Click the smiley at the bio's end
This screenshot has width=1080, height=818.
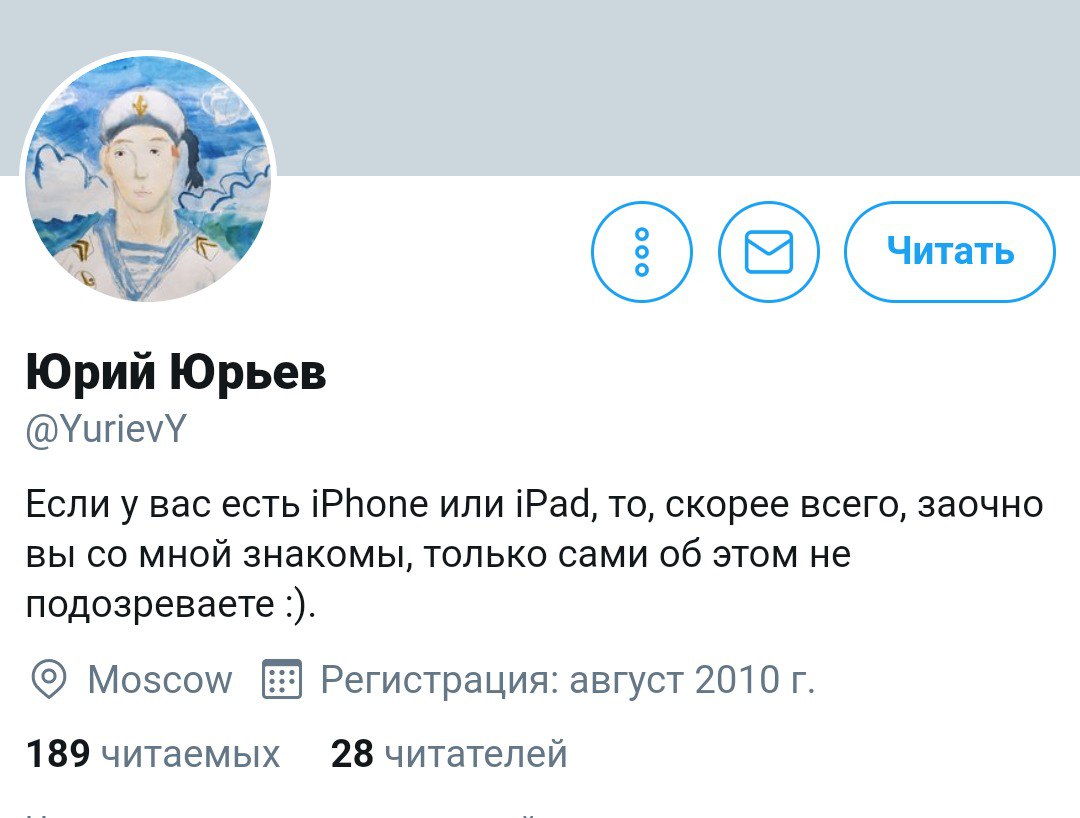pos(296,605)
